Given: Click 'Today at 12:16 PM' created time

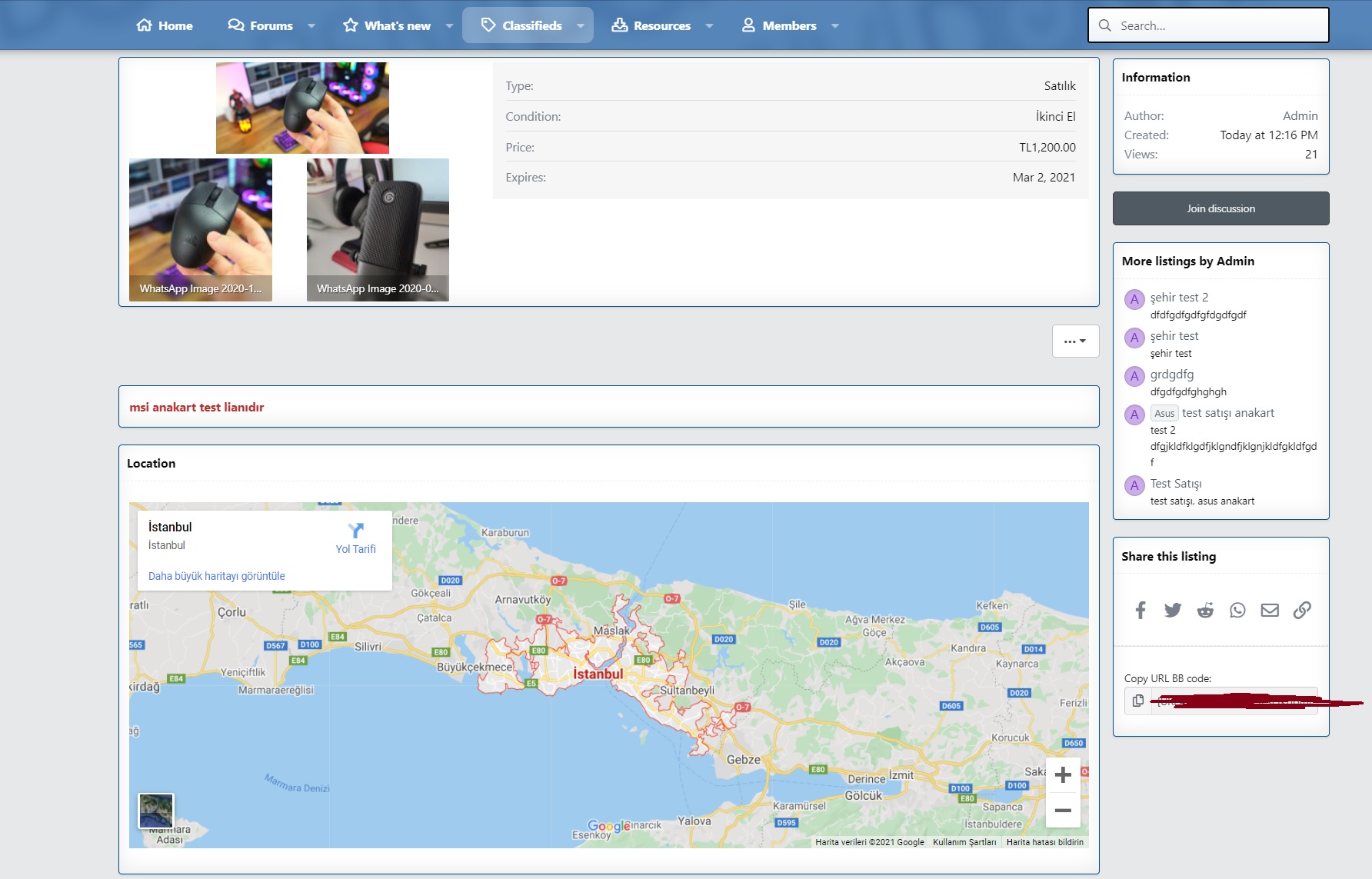Looking at the screenshot, I should tap(1269, 135).
